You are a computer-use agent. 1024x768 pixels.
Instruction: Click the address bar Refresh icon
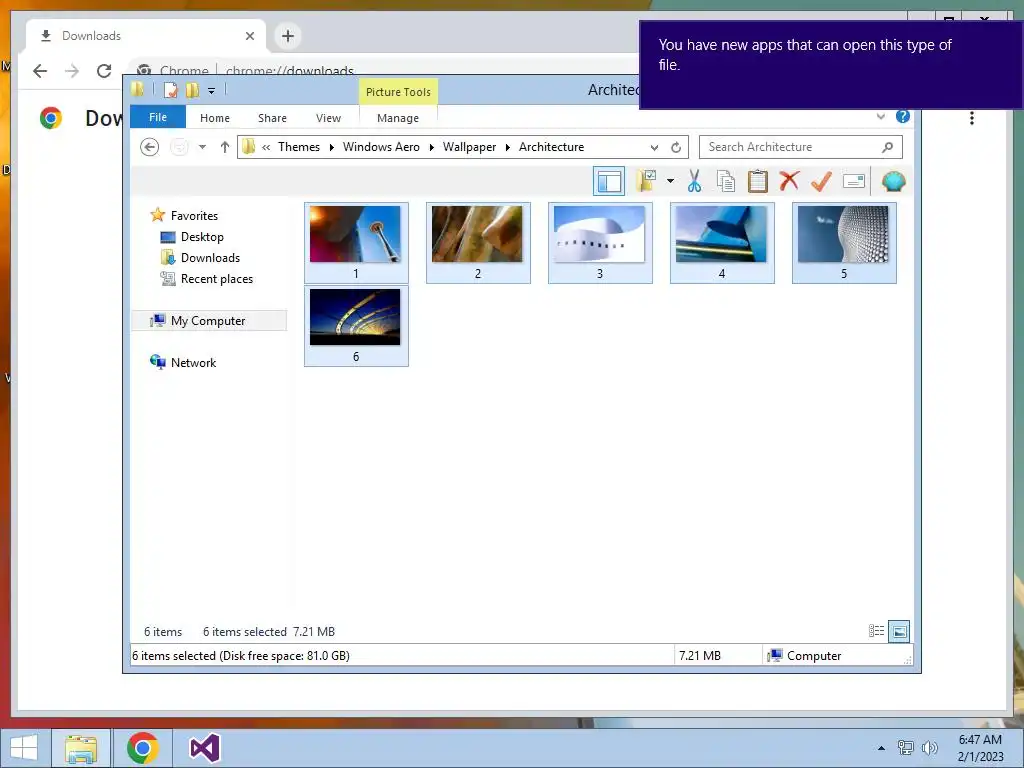676,147
